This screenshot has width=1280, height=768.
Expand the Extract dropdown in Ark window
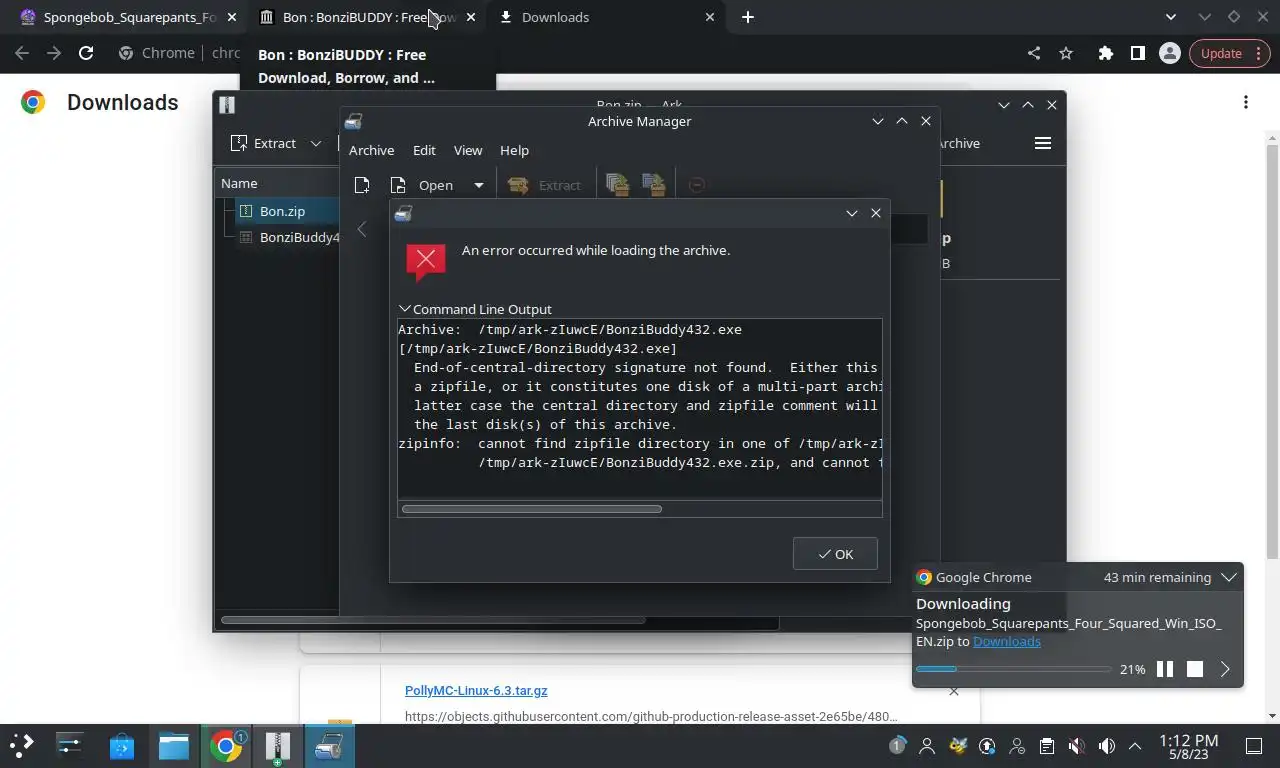316,143
